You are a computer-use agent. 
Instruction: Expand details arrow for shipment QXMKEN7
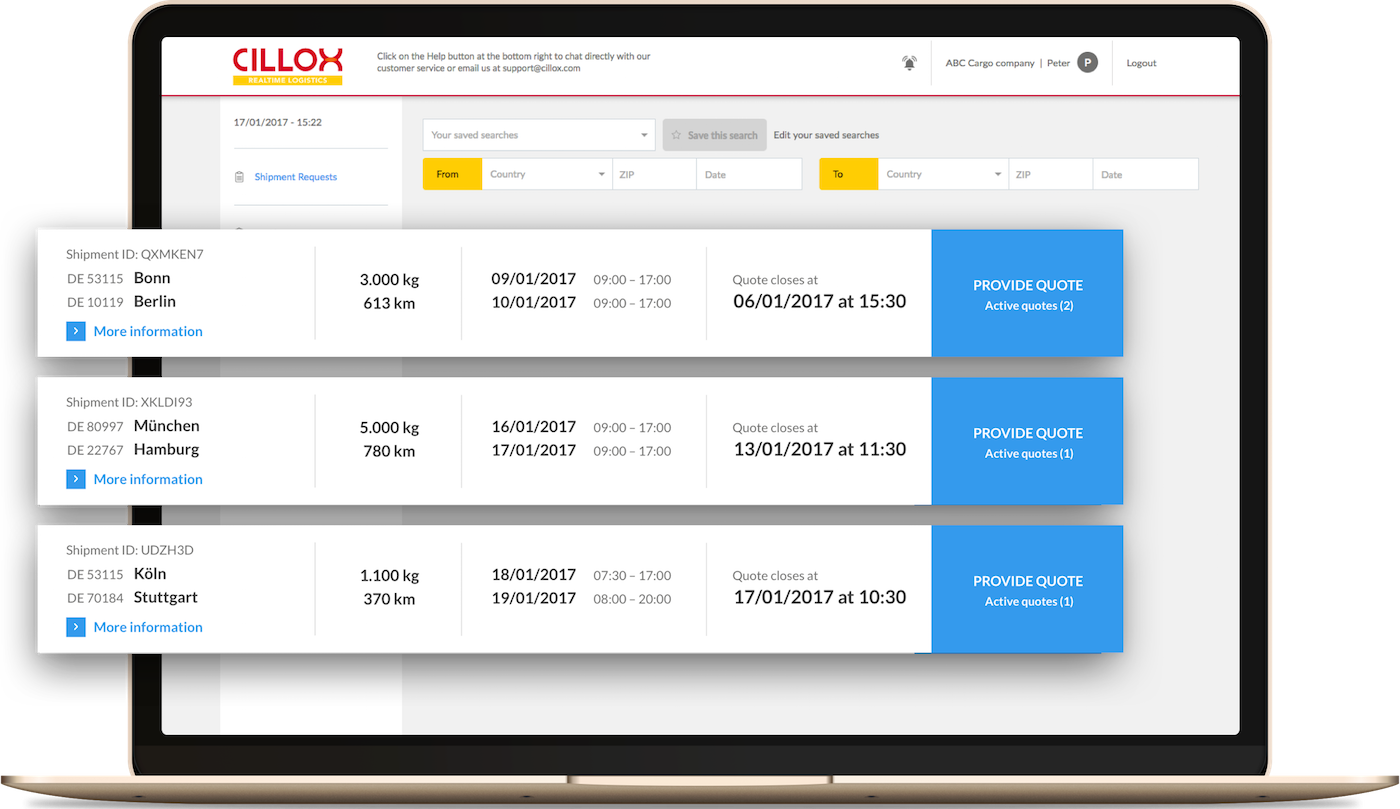coord(75,330)
